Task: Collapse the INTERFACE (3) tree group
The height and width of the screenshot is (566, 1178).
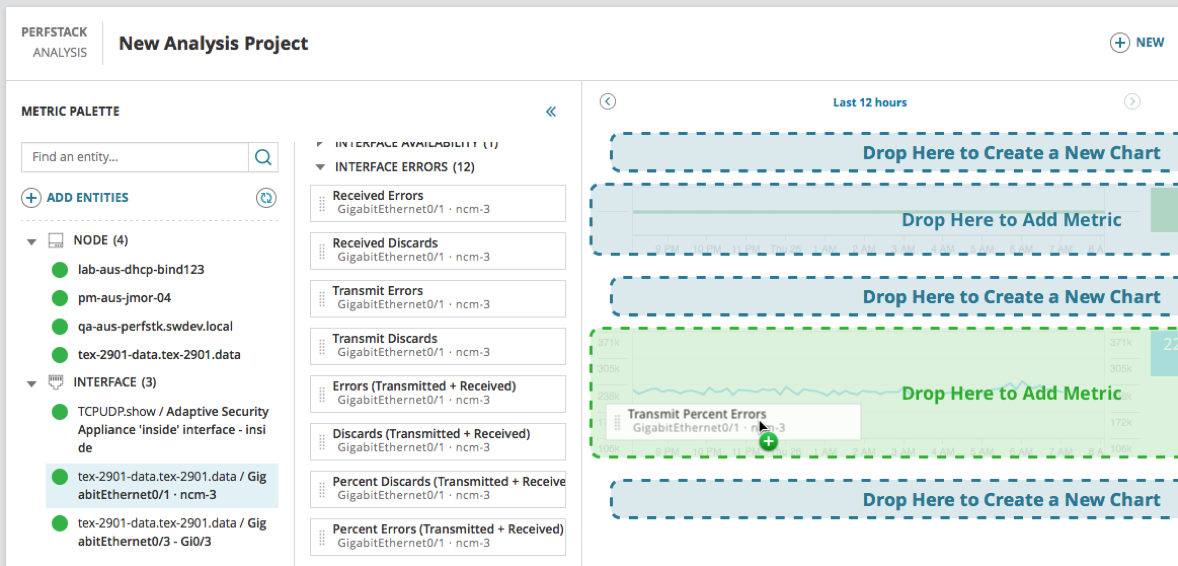Action: 32,383
